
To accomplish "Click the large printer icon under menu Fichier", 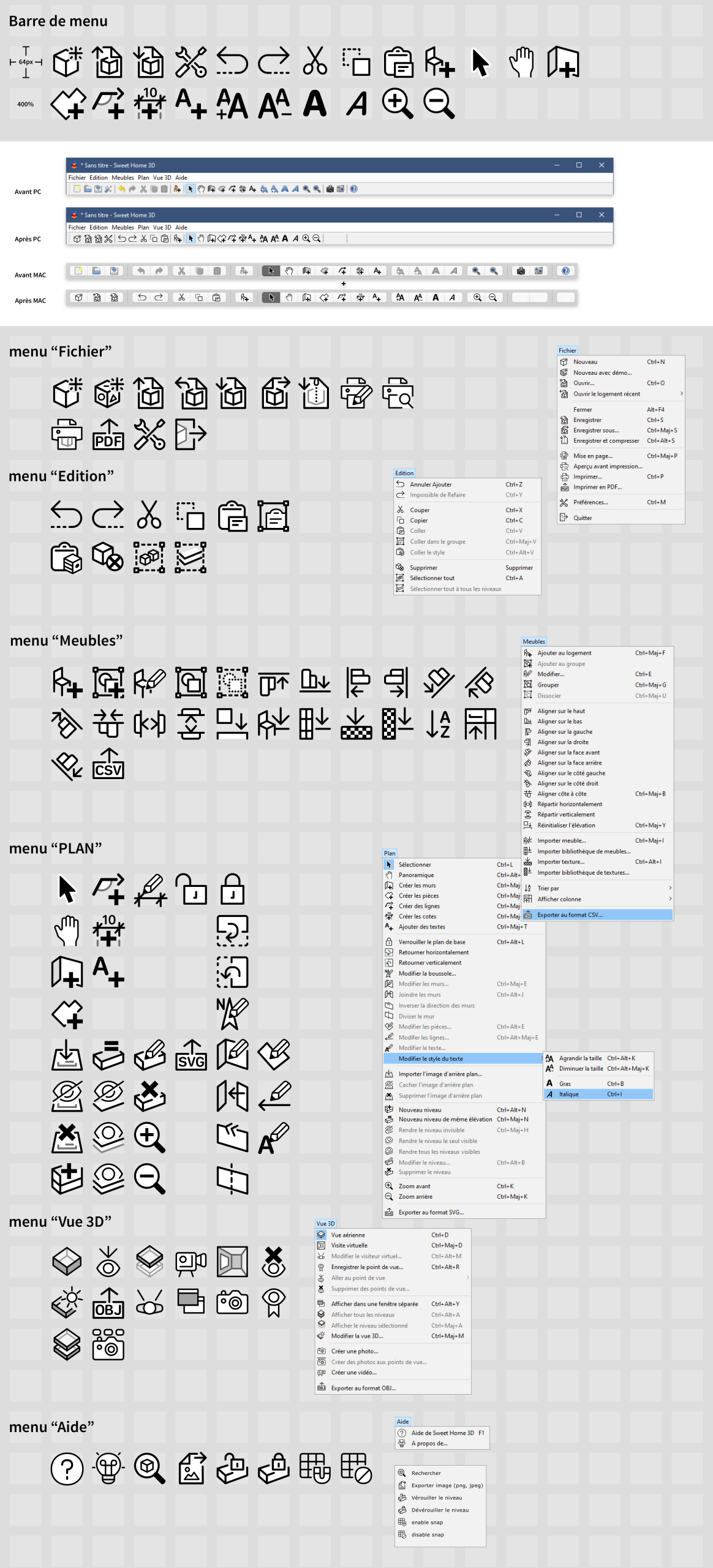I will 67,435.
